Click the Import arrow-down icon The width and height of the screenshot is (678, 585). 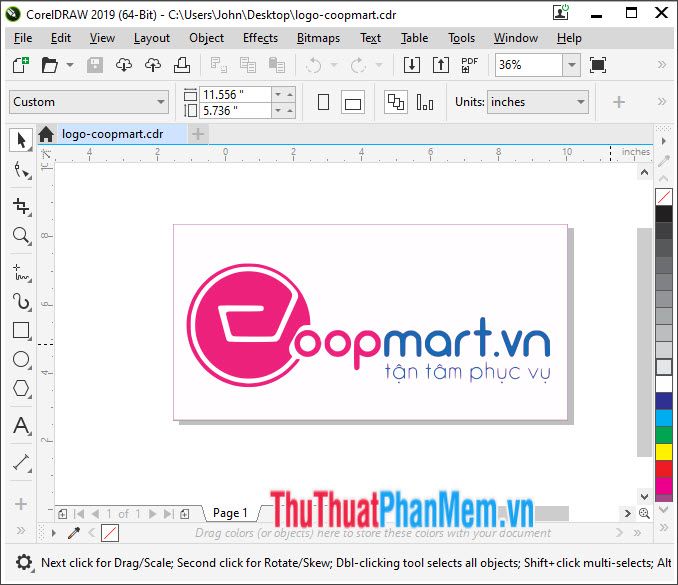tap(412, 65)
